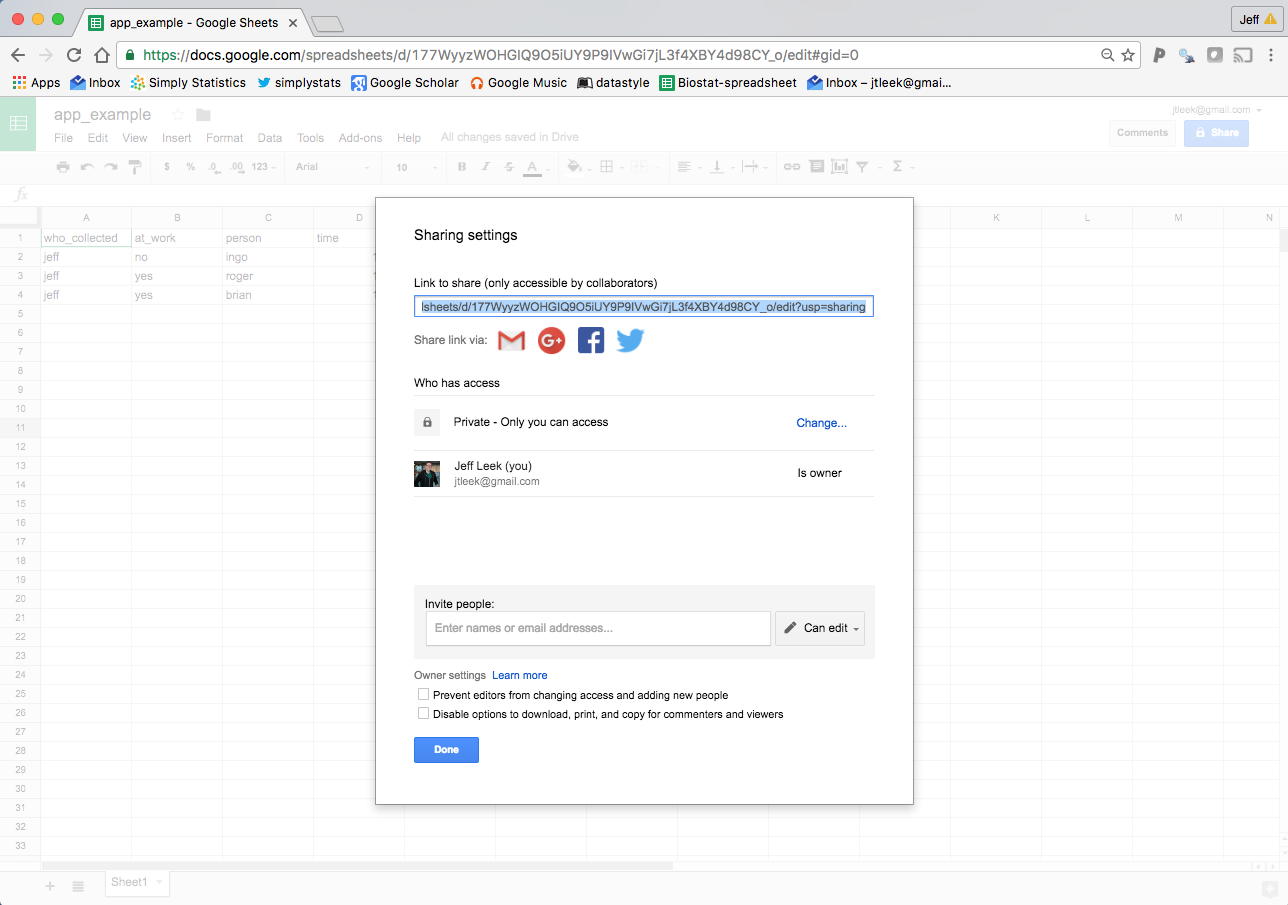Click the Change... access link
The image size is (1288, 905).
coord(821,423)
